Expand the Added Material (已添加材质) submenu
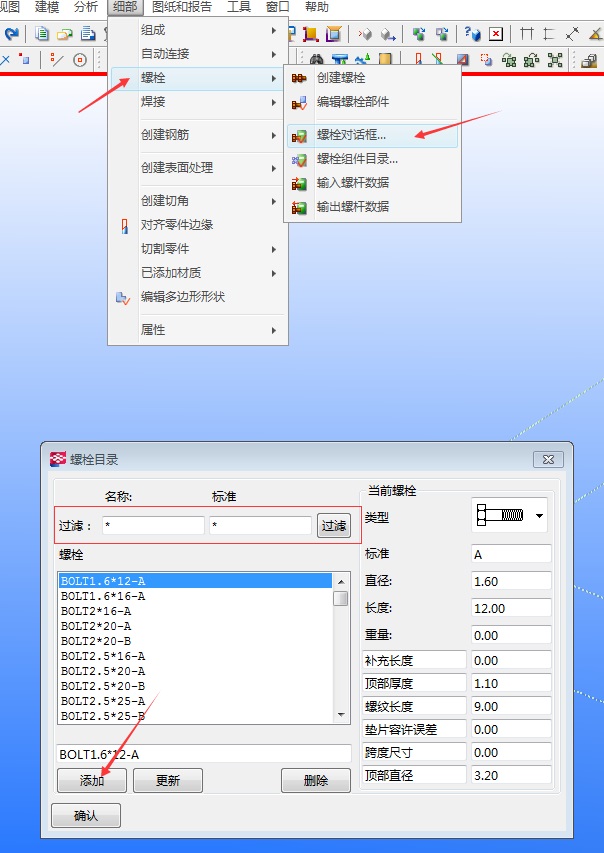The width and height of the screenshot is (604, 853). (x=199, y=273)
